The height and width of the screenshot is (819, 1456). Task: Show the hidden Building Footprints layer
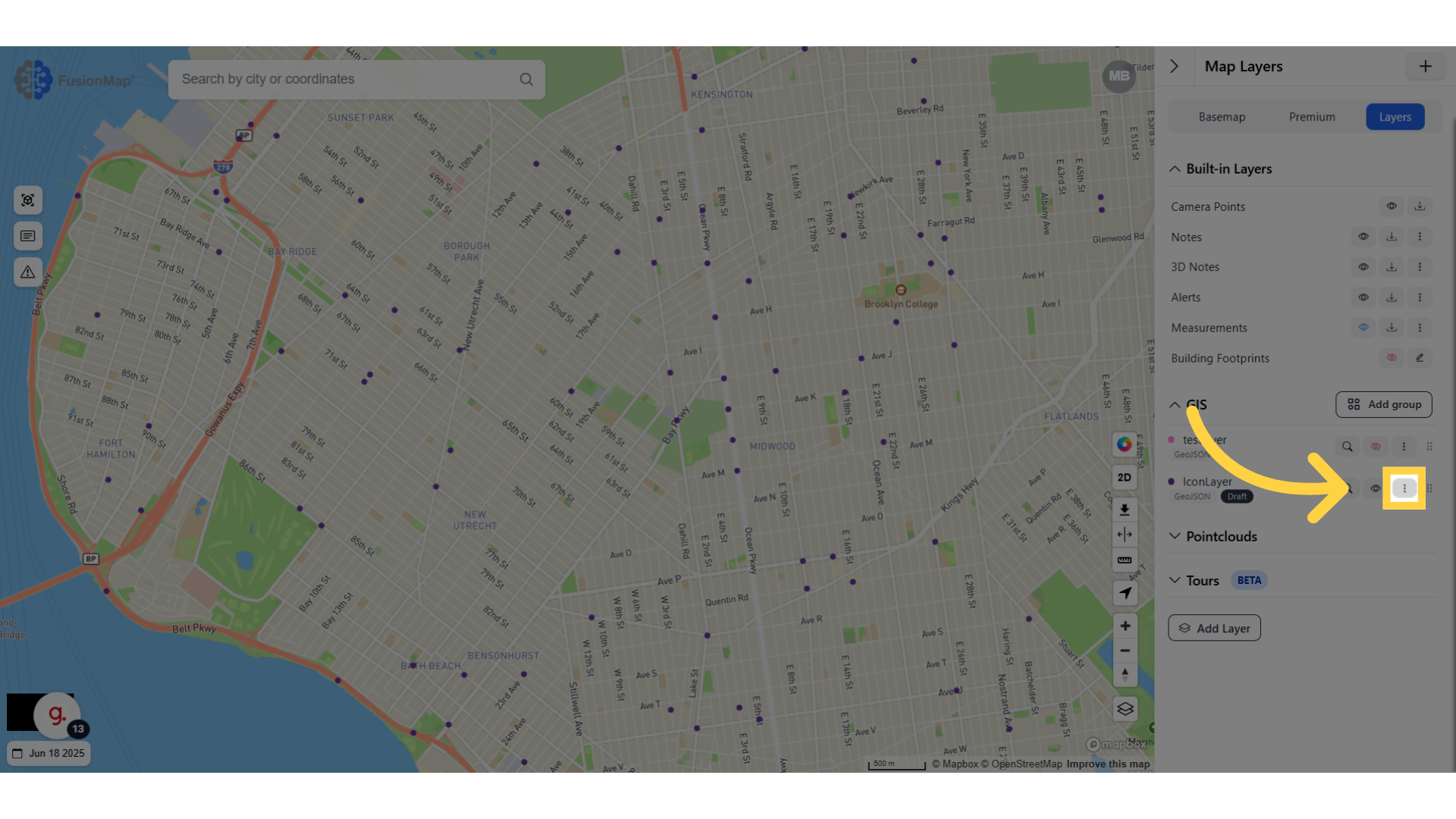pyautogui.click(x=1392, y=358)
